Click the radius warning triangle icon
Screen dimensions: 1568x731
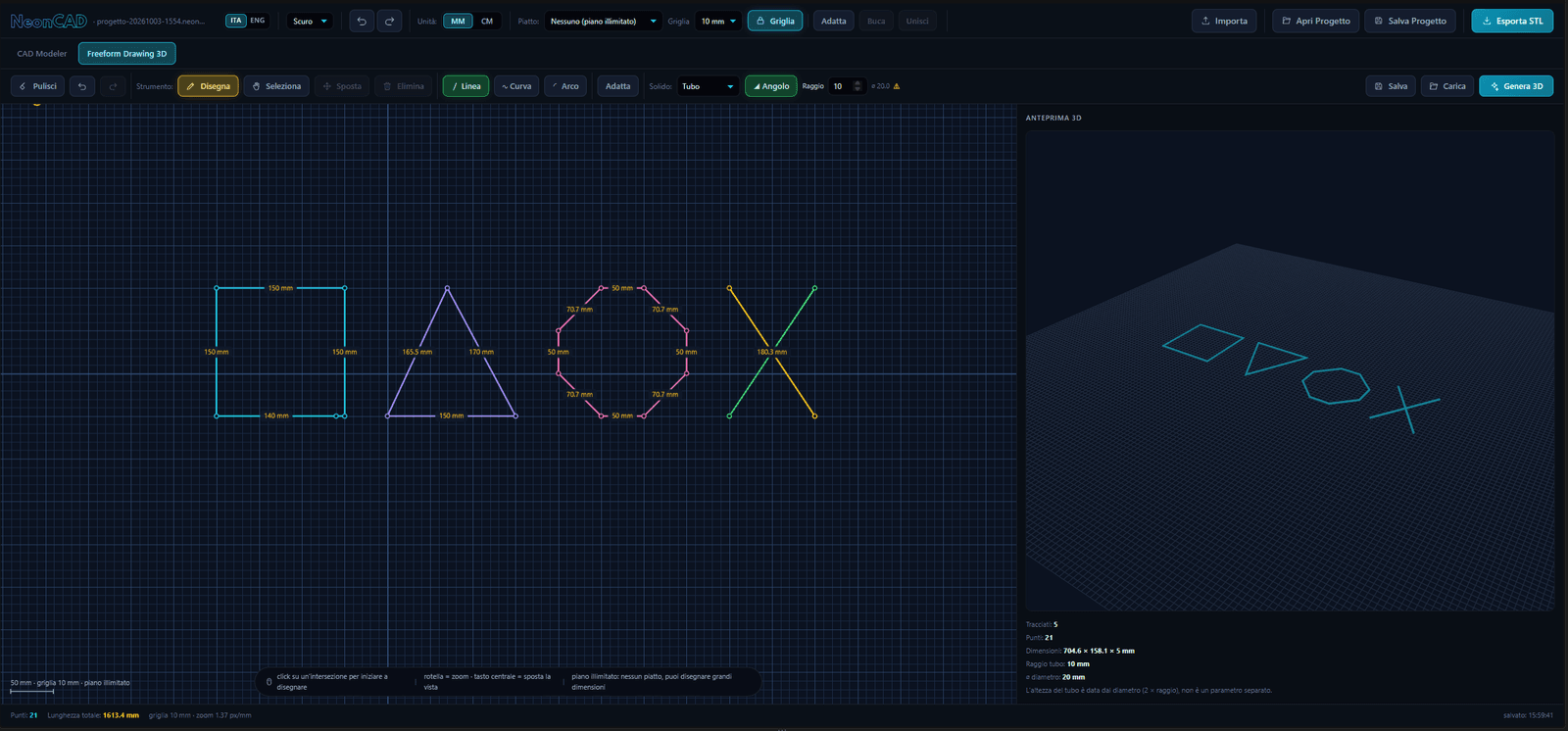[897, 86]
